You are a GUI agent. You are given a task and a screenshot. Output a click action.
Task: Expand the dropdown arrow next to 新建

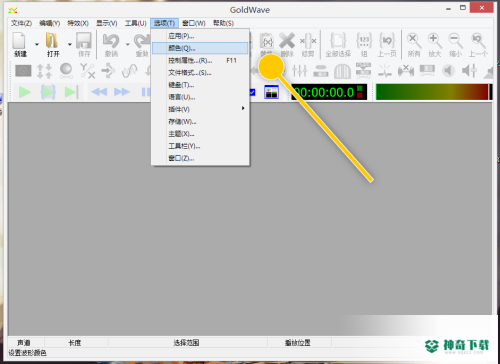(37, 44)
